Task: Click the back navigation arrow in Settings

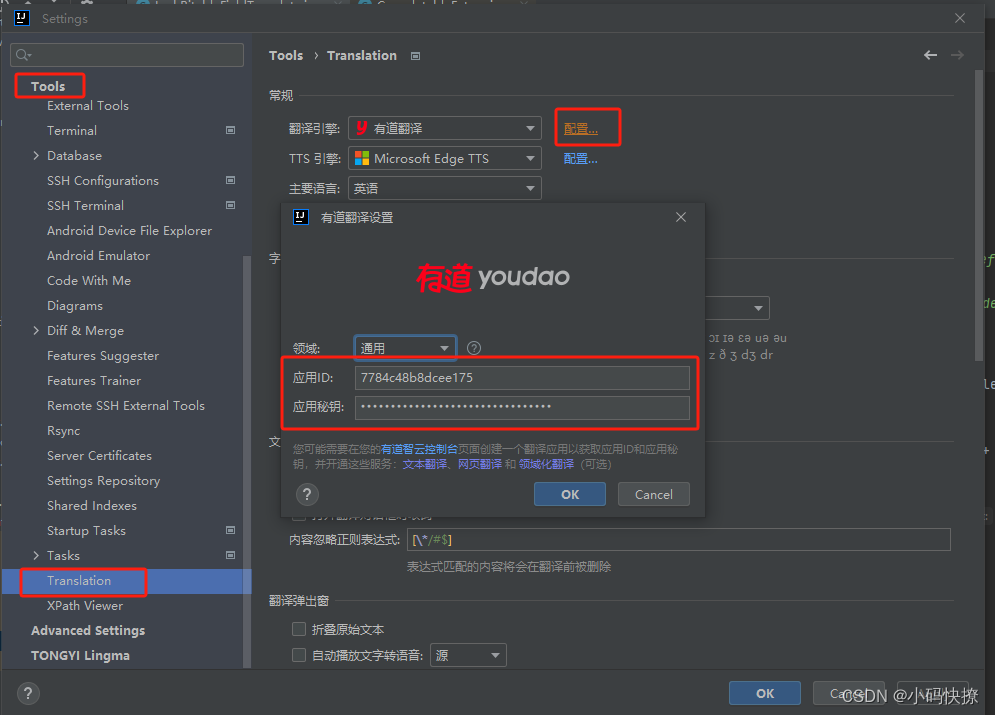Action: 930,55
